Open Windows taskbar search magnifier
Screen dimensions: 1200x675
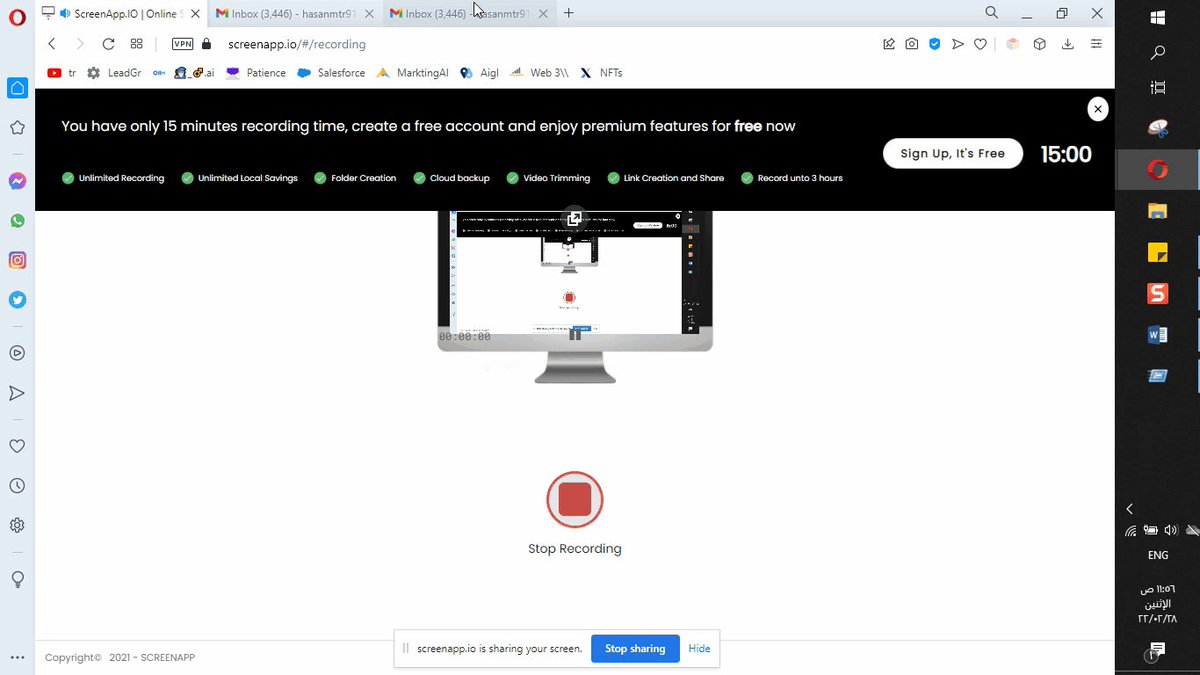pos(1157,52)
